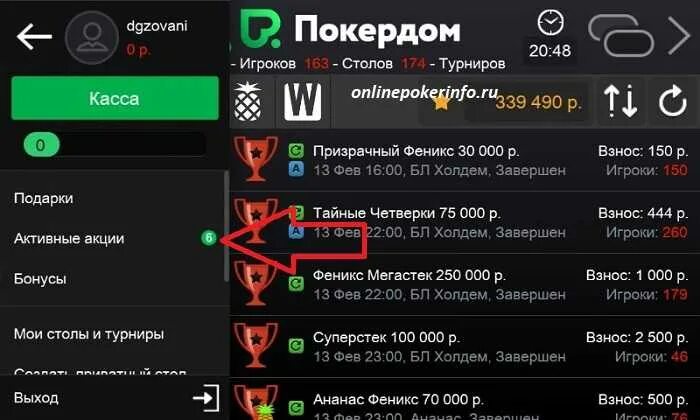
Task: Open the Бонусы menu item
Action: coord(40,279)
